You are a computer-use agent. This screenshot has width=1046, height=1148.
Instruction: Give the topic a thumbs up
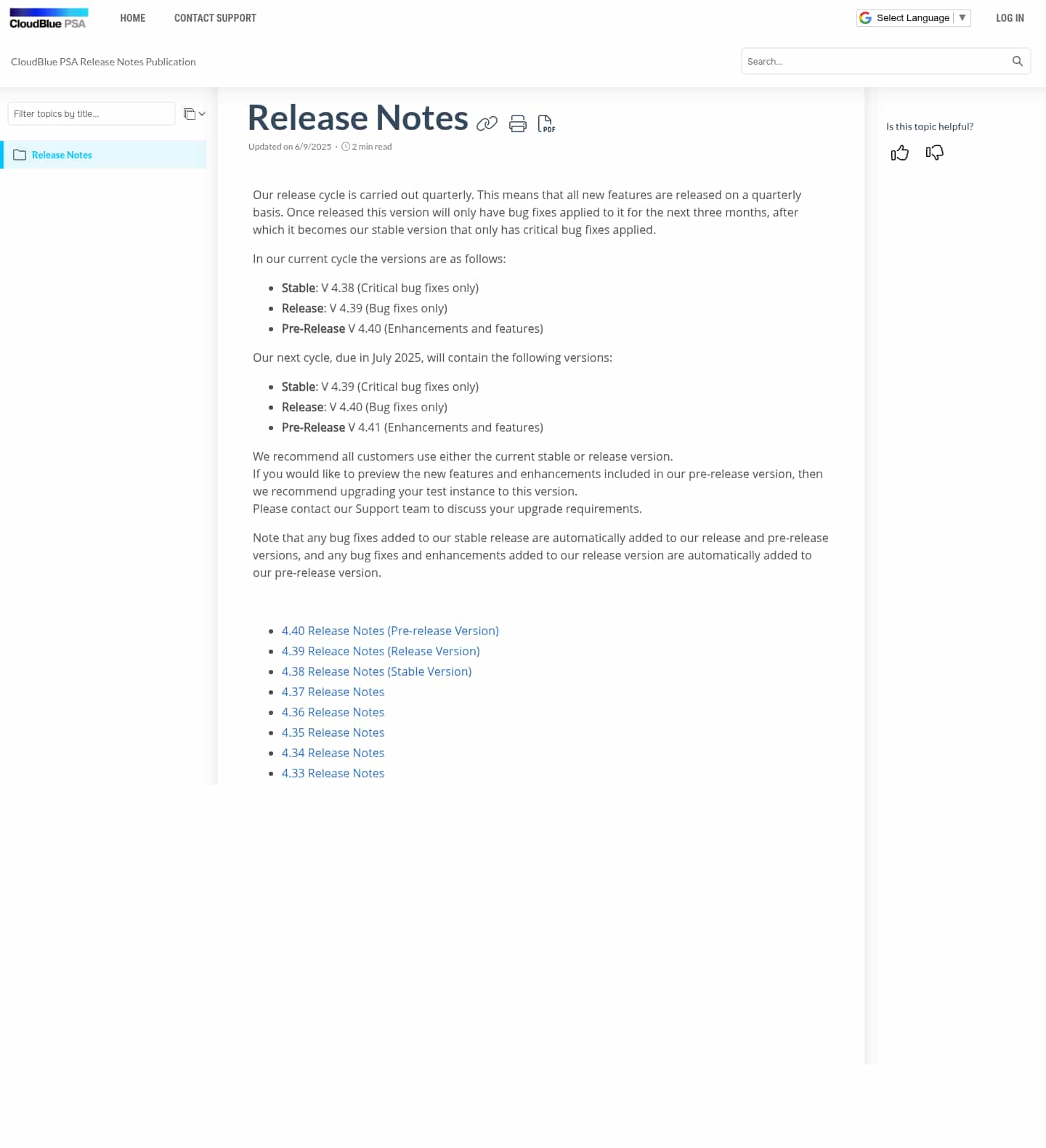[899, 153]
